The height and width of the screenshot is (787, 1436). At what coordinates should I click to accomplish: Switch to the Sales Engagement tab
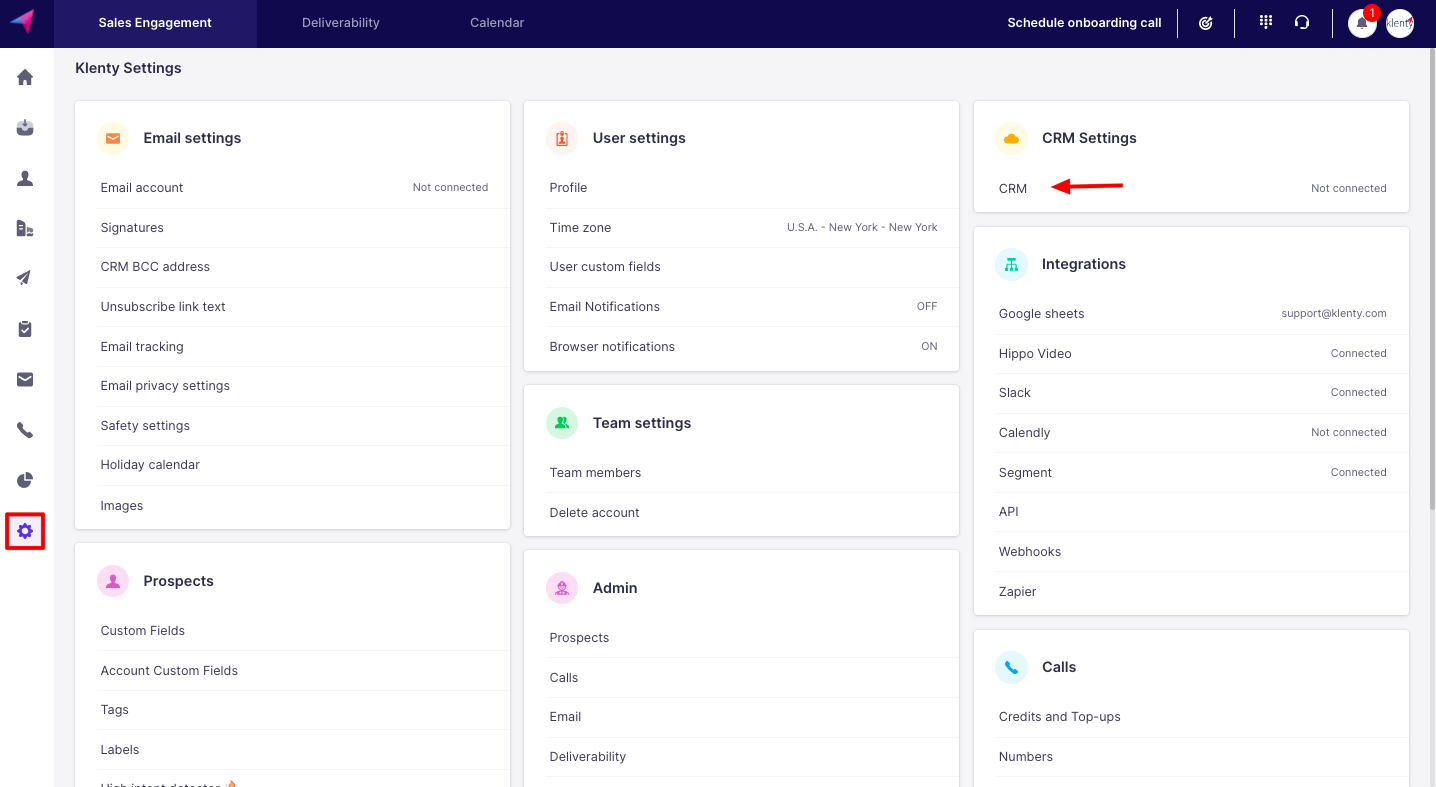155,23
